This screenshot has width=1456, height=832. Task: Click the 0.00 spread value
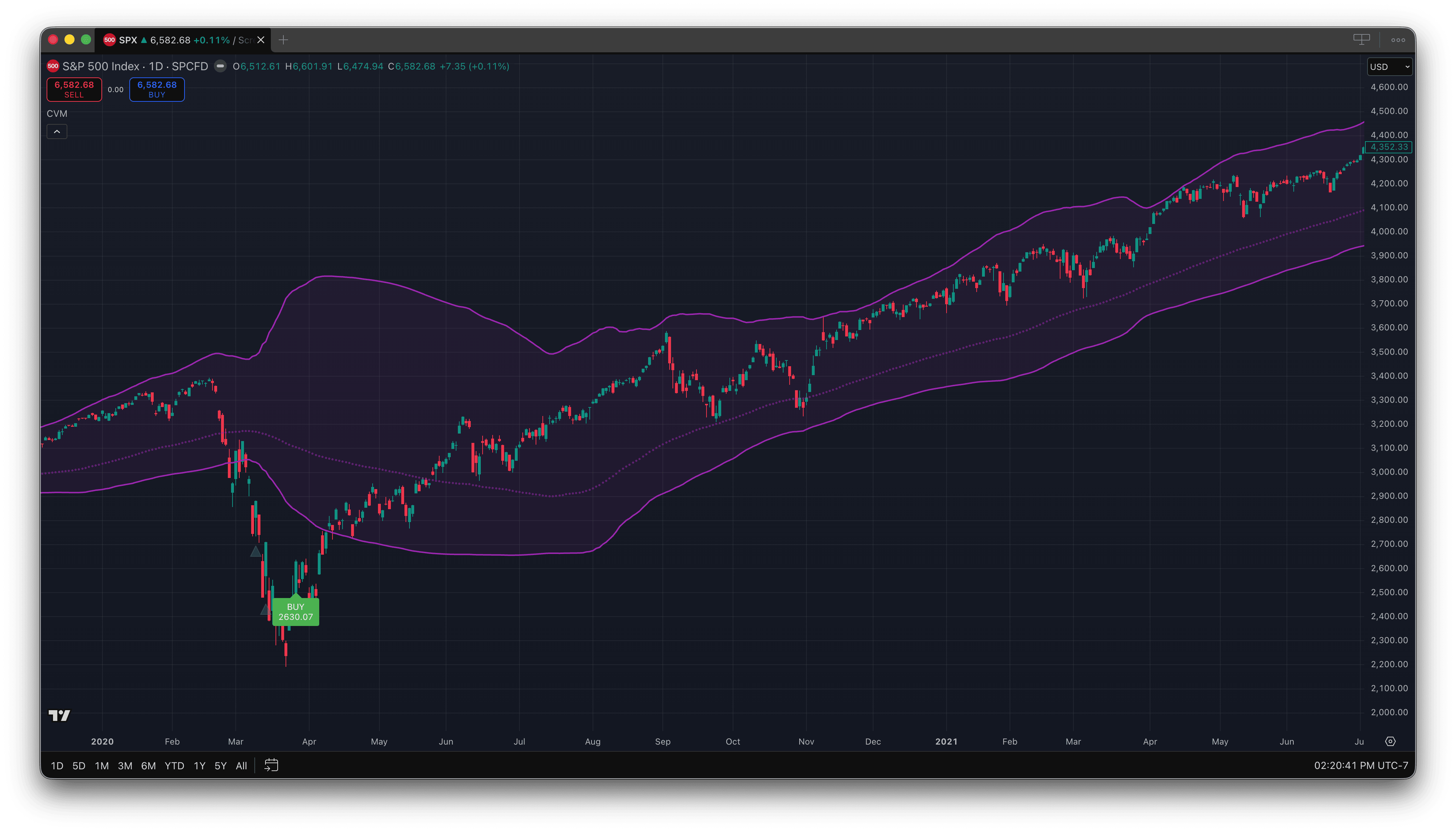115,90
